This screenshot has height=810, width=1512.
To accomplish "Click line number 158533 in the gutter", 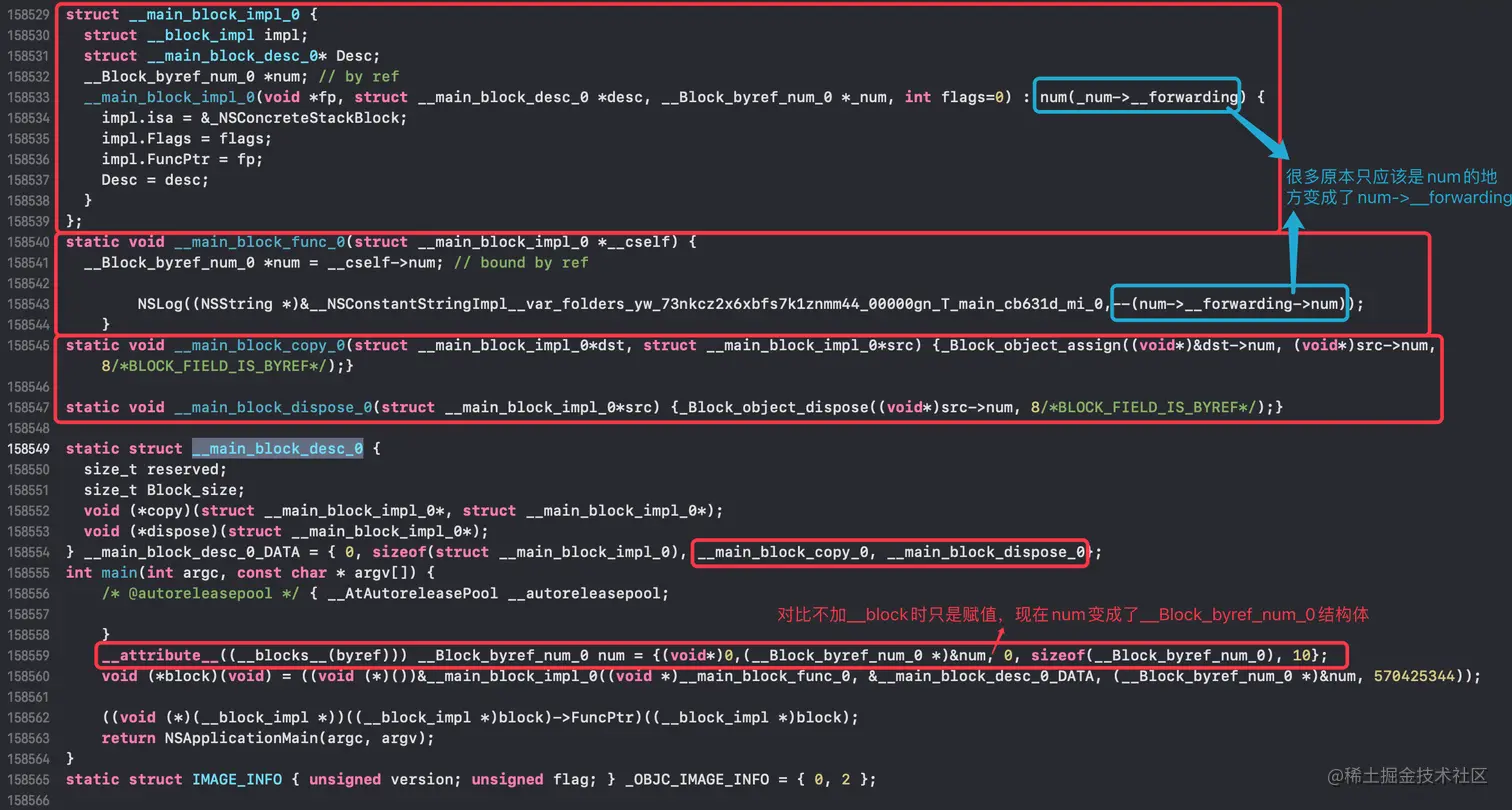I will (28, 97).
